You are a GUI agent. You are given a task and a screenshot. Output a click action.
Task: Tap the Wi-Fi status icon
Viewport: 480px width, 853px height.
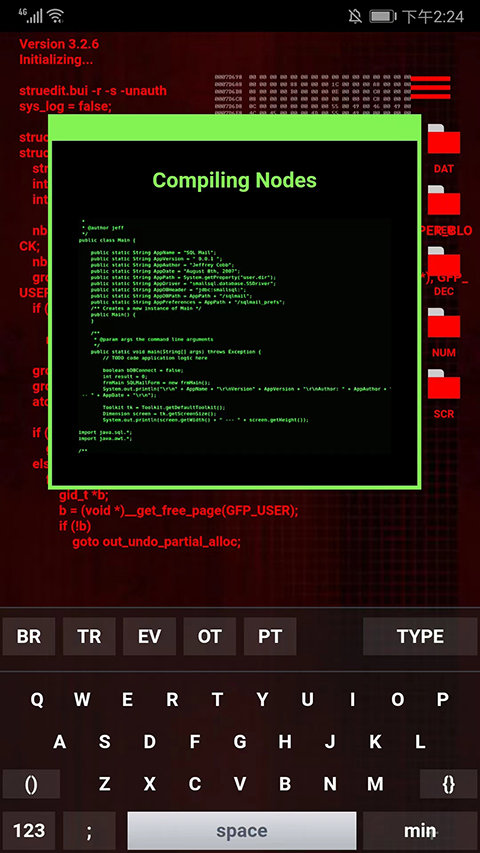click(56, 16)
